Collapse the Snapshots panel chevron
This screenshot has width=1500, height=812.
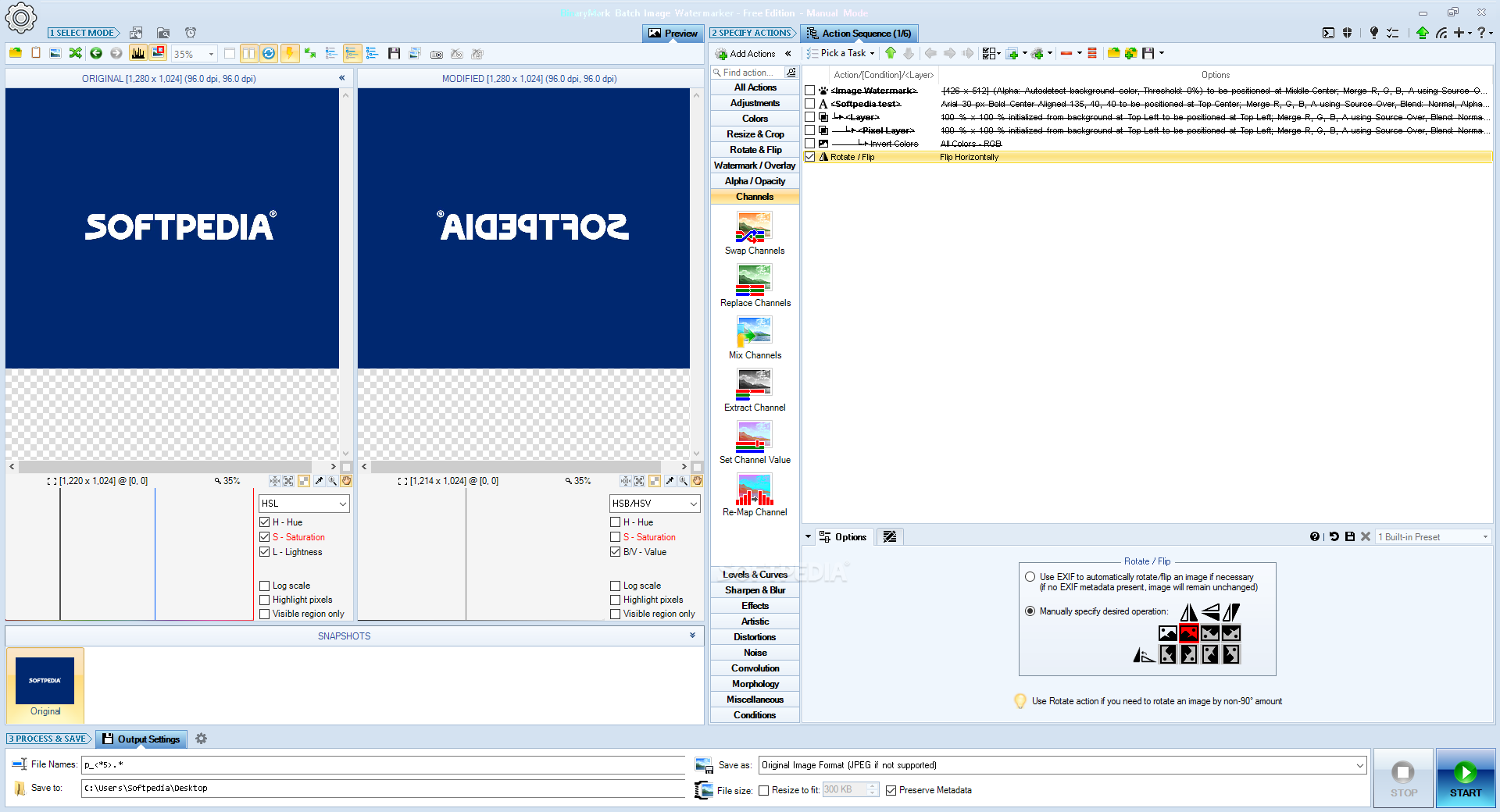[692, 636]
